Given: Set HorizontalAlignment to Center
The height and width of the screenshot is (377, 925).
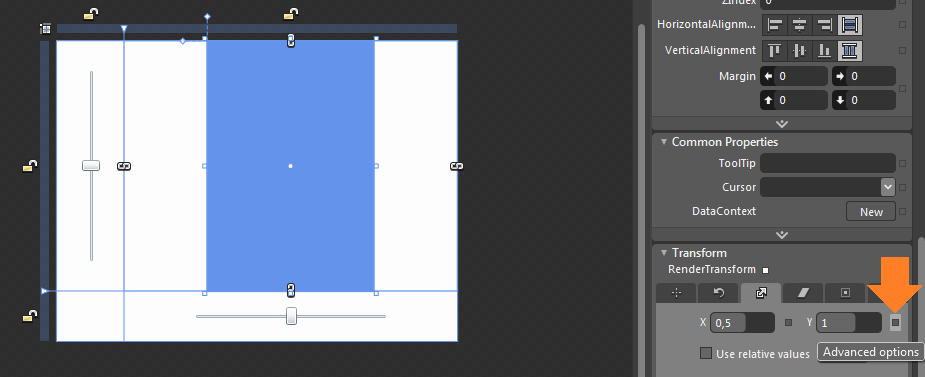Looking at the screenshot, I should (x=799, y=25).
